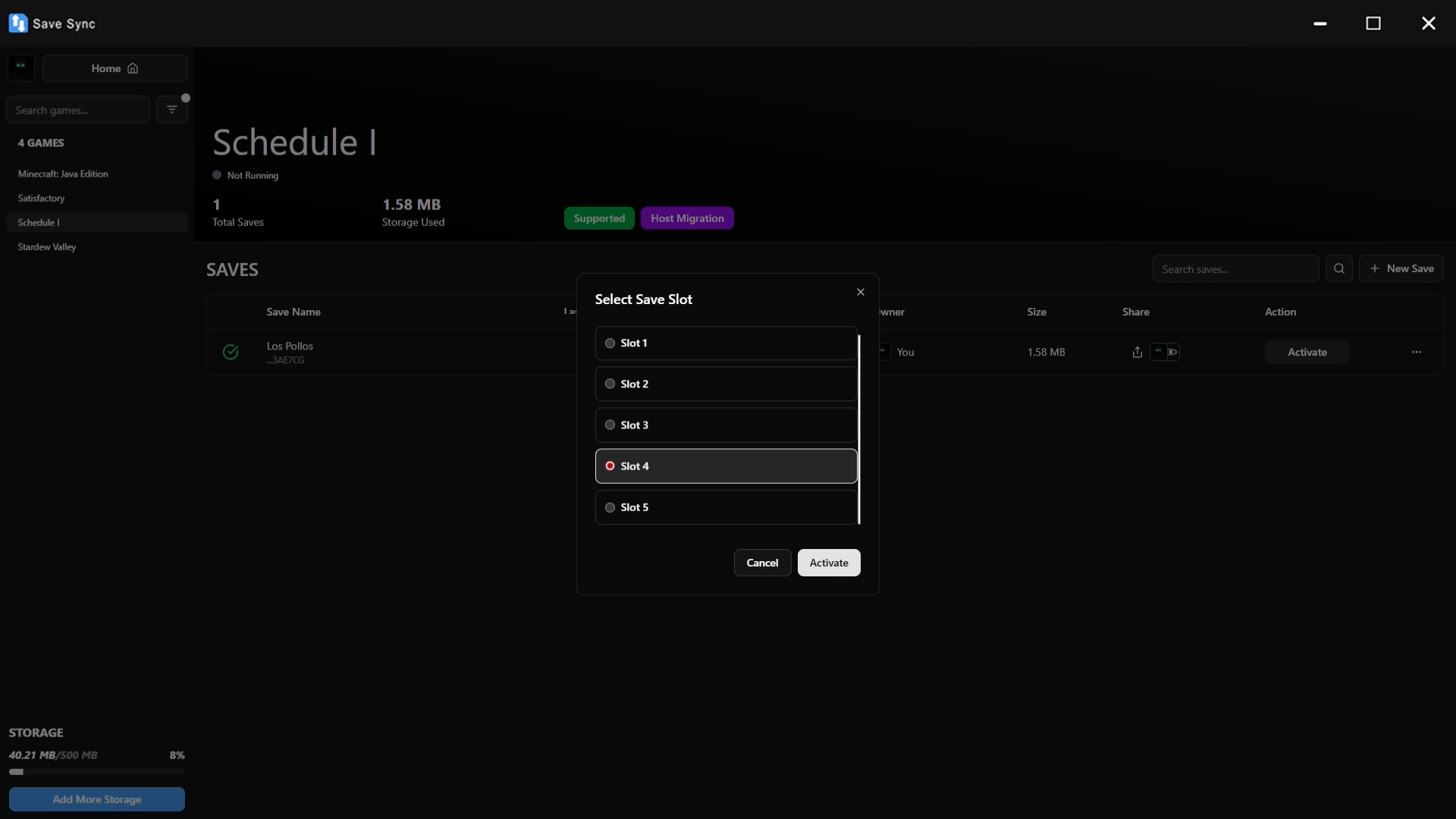The image size is (1456, 819).
Task: Select Slot 3 radio option
Action: point(610,425)
